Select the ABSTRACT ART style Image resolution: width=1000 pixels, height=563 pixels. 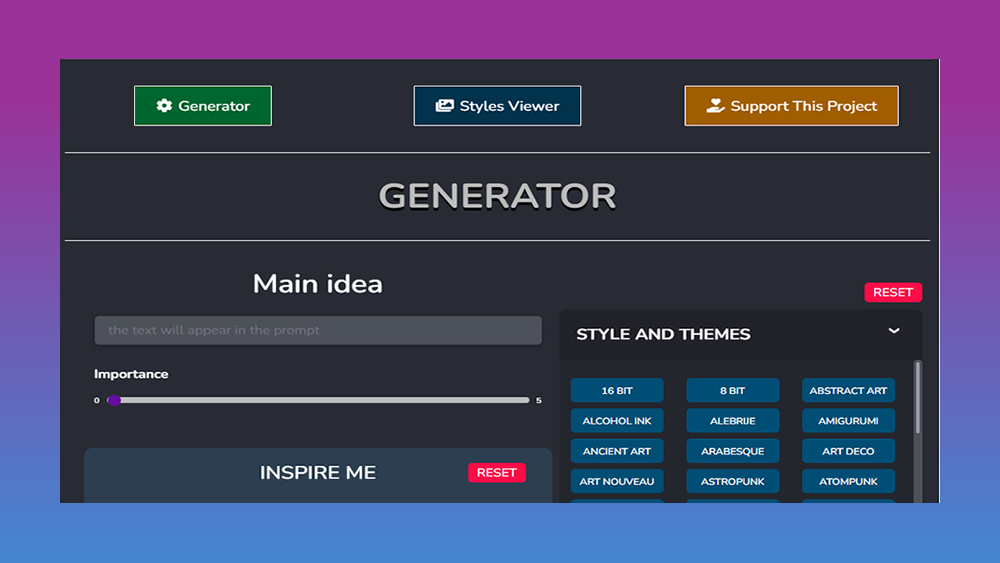pos(848,391)
